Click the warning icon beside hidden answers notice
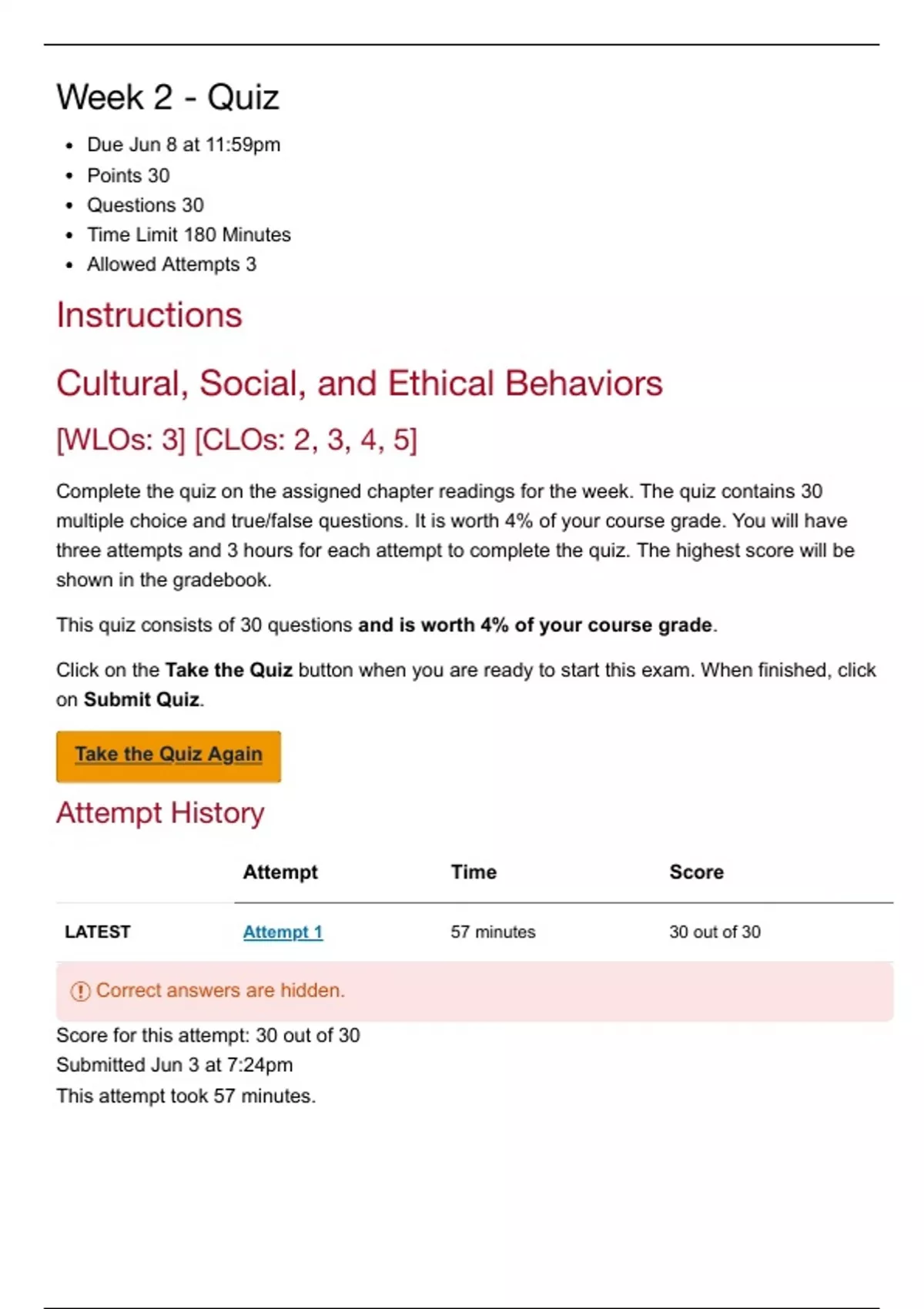Image resolution: width=924 pixels, height=1309 pixels. (x=80, y=991)
